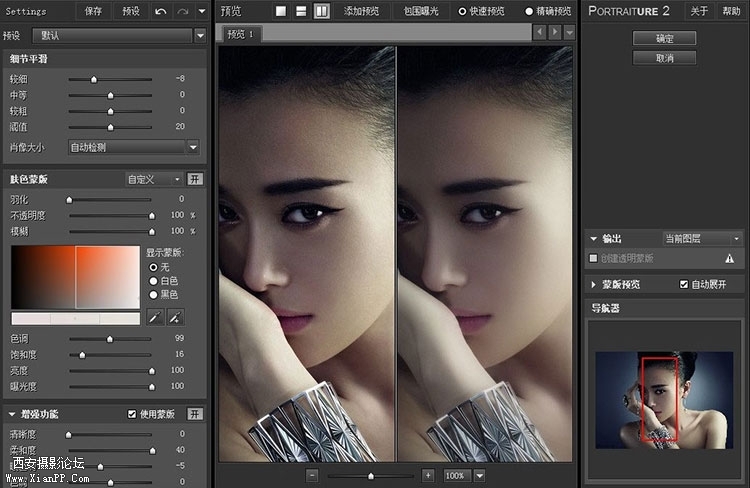Click the skin tone color gradient picker
The width and height of the screenshot is (750, 488).
(75, 276)
